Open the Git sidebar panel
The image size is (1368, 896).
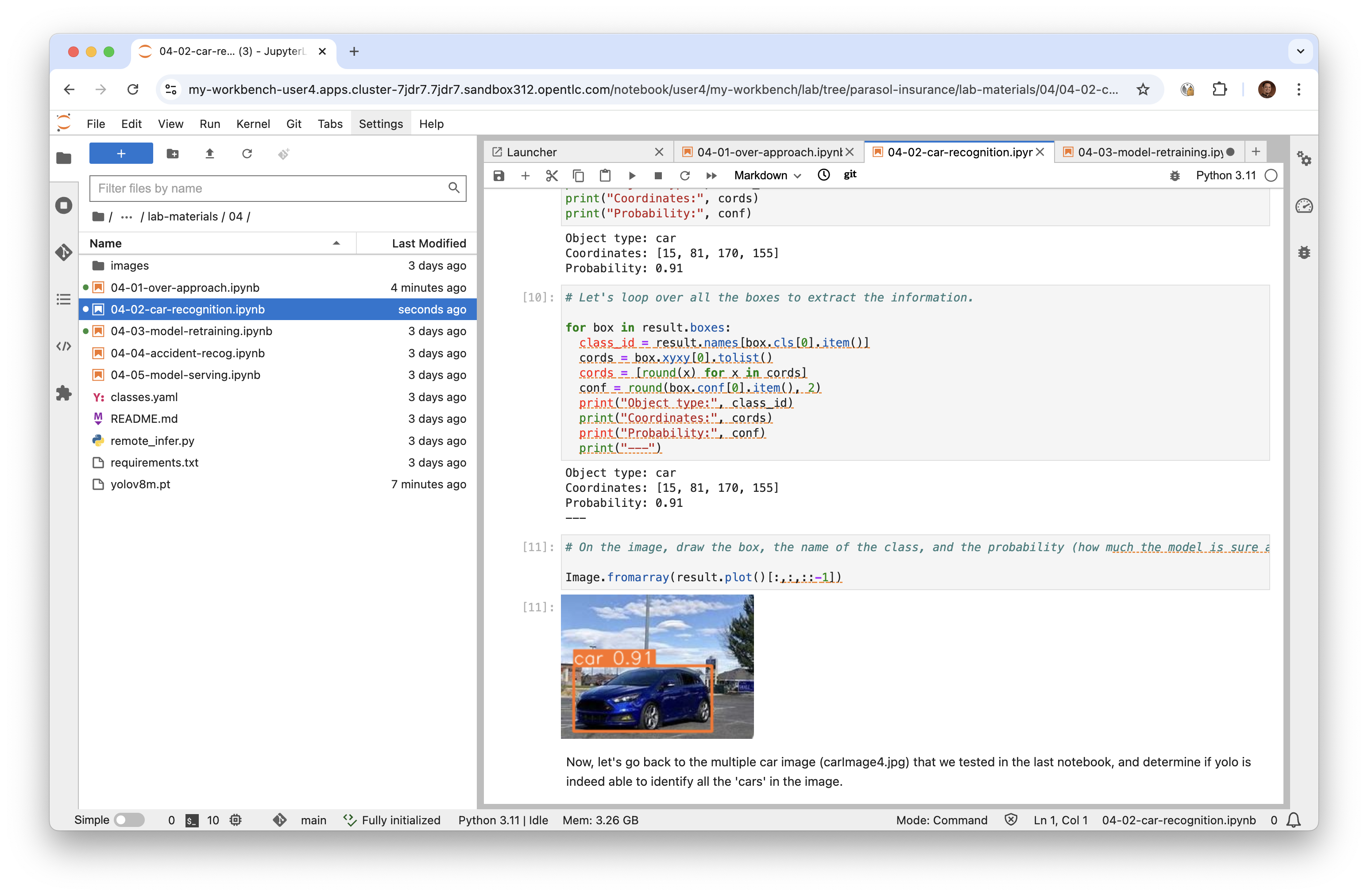(64, 252)
